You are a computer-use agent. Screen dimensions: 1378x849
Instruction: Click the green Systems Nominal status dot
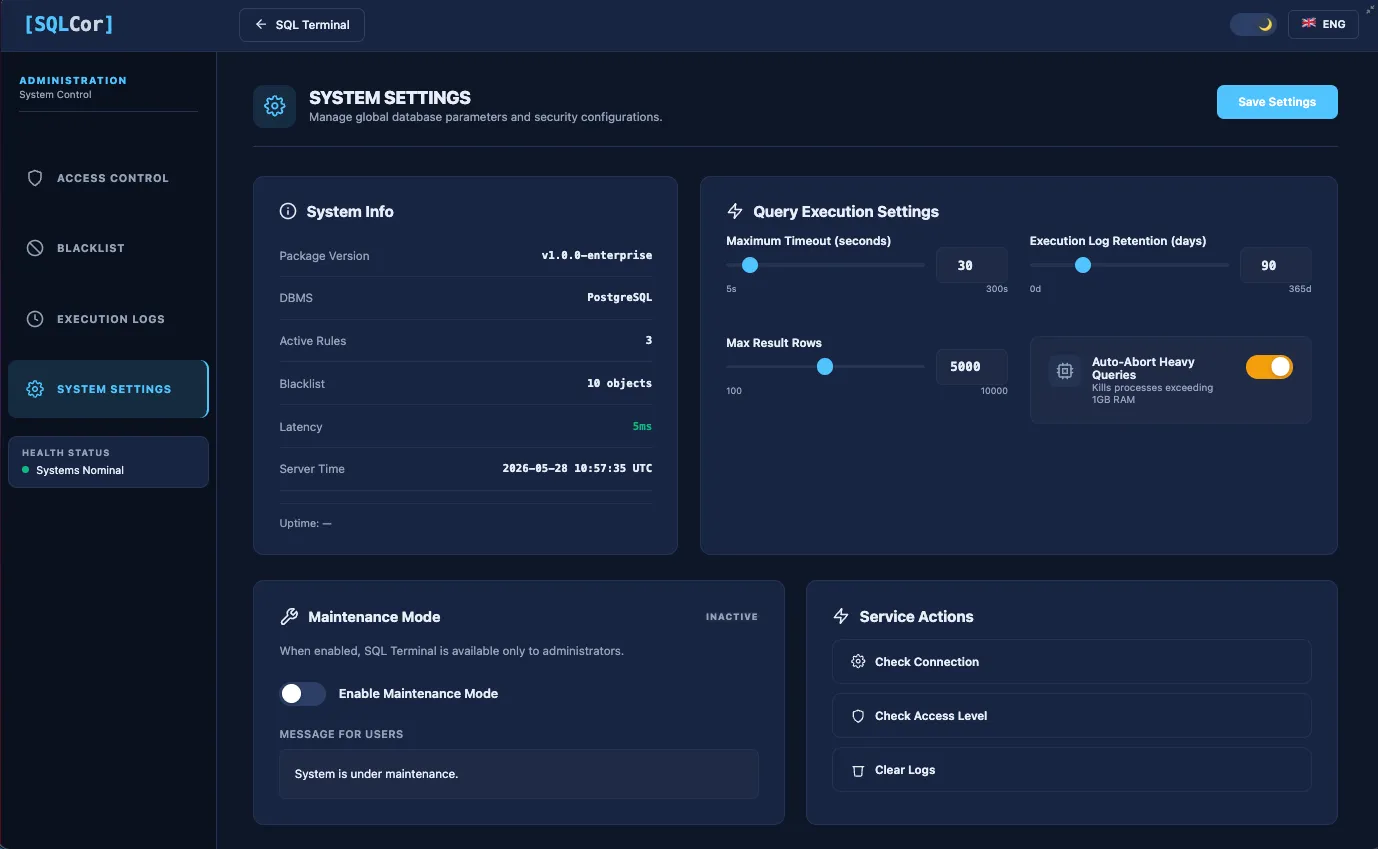pos(26,470)
